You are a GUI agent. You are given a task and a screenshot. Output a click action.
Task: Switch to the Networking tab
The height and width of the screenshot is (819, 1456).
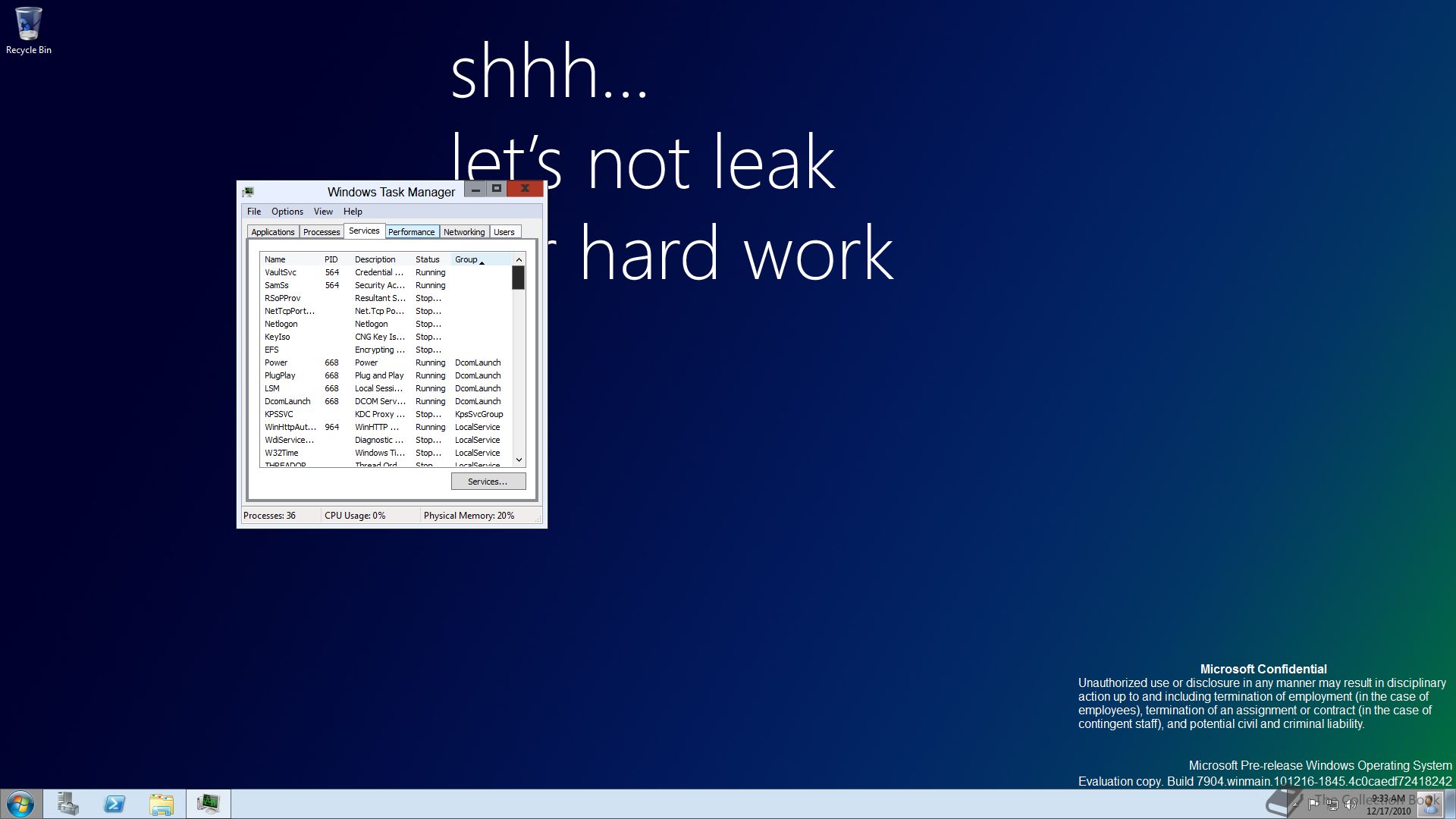pyautogui.click(x=464, y=232)
